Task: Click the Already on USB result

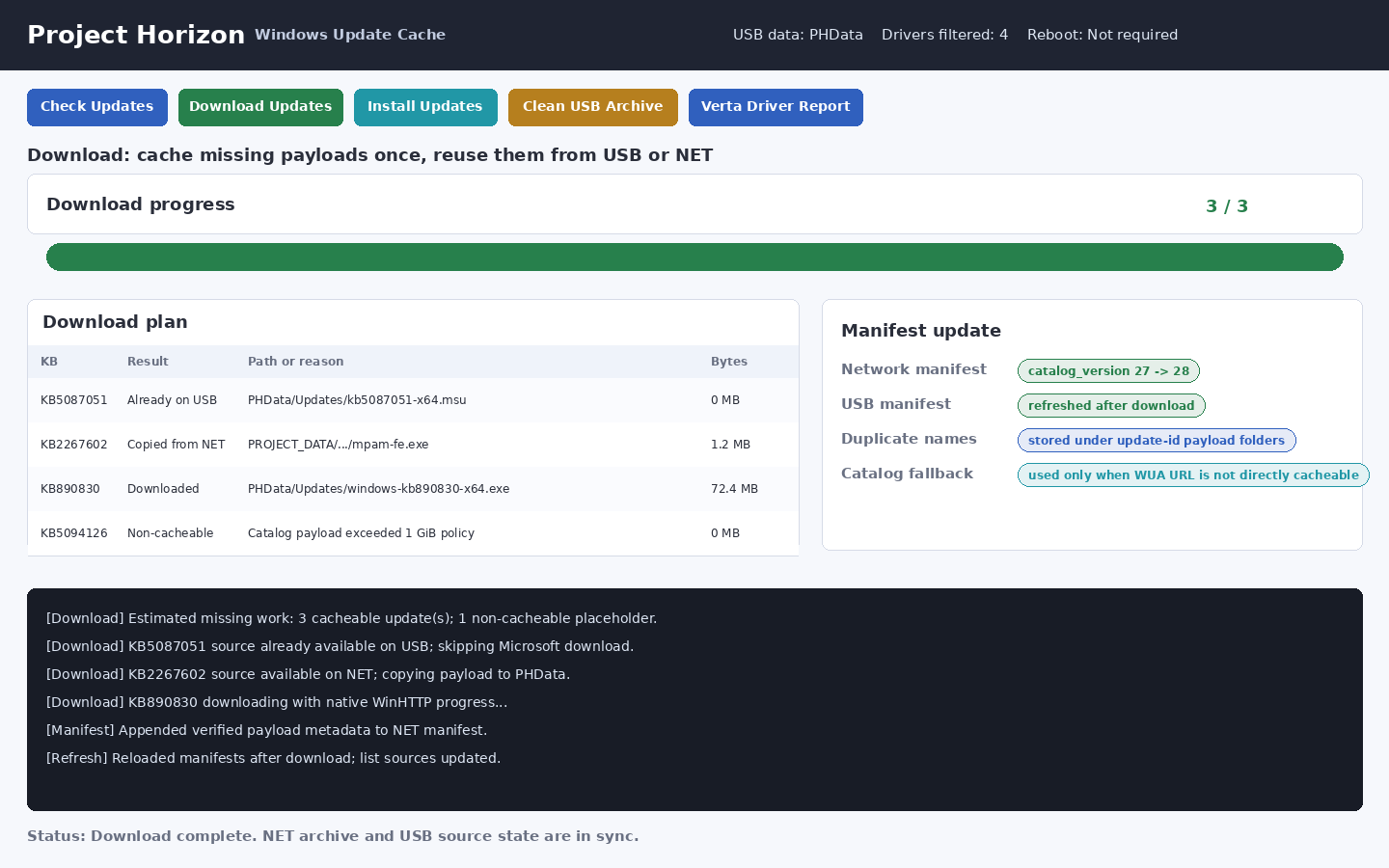Action: 172,400
